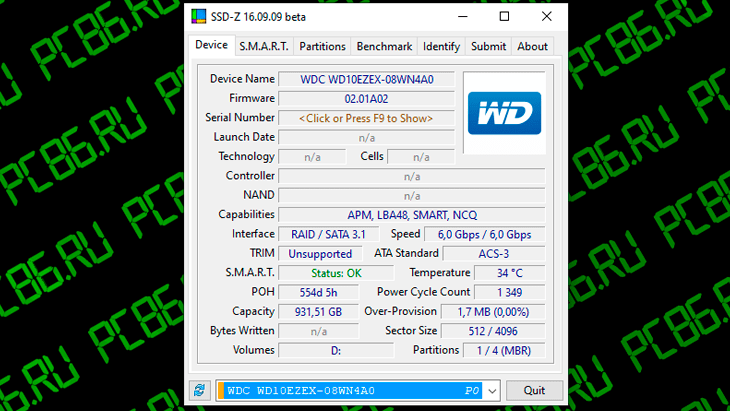730x411 pixels.
Task: Click the Bytes Written n/a field
Action: (318, 331)
